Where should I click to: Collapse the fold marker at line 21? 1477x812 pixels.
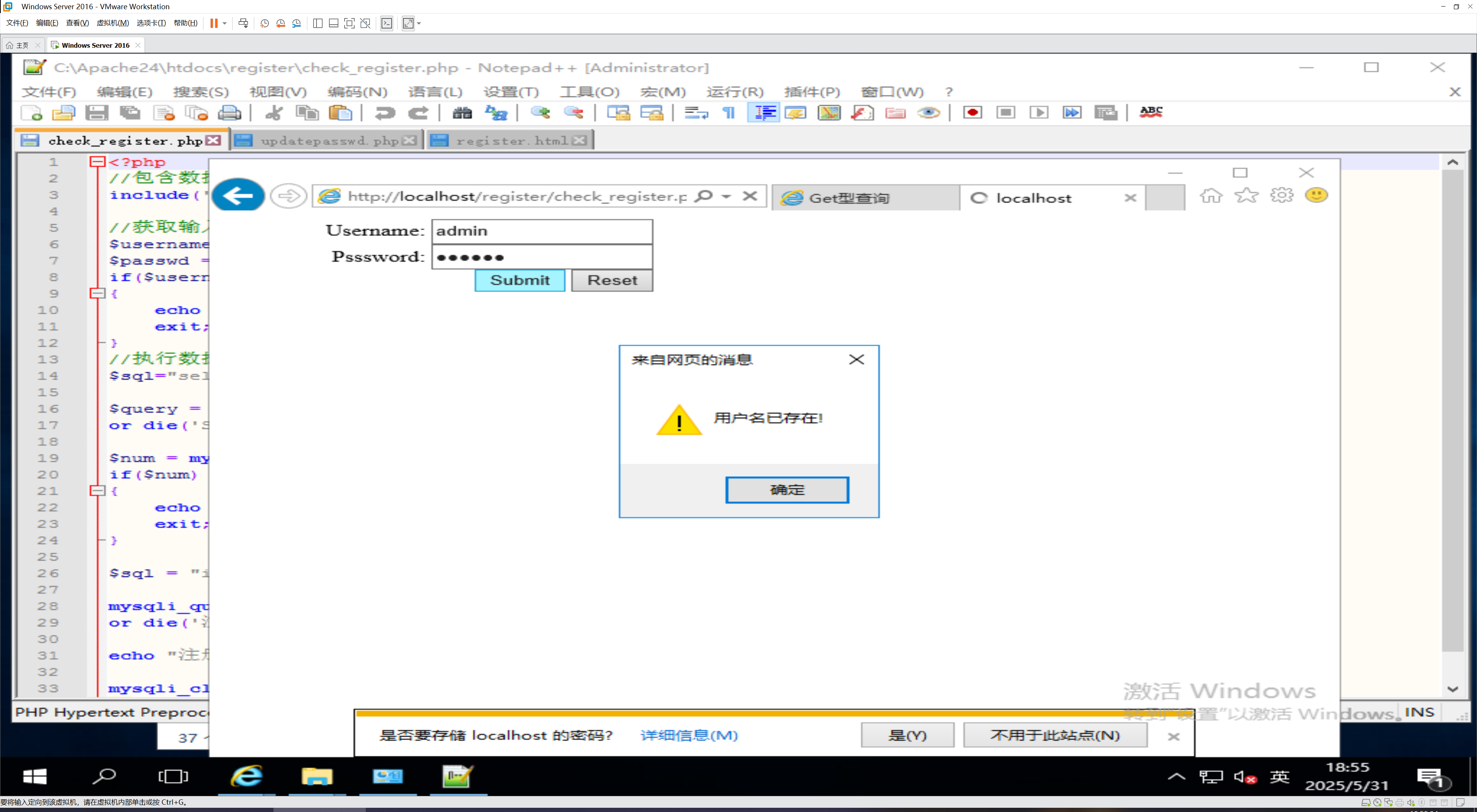97,491
